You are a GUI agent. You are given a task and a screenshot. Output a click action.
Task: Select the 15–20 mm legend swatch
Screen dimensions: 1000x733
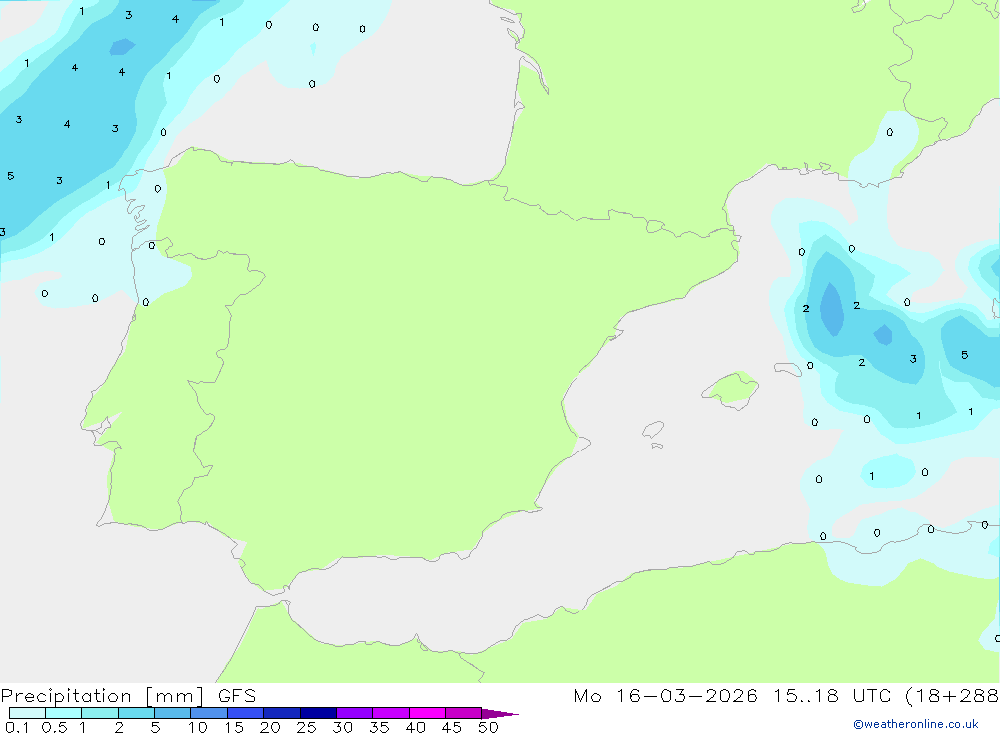(x=245, y=713)
